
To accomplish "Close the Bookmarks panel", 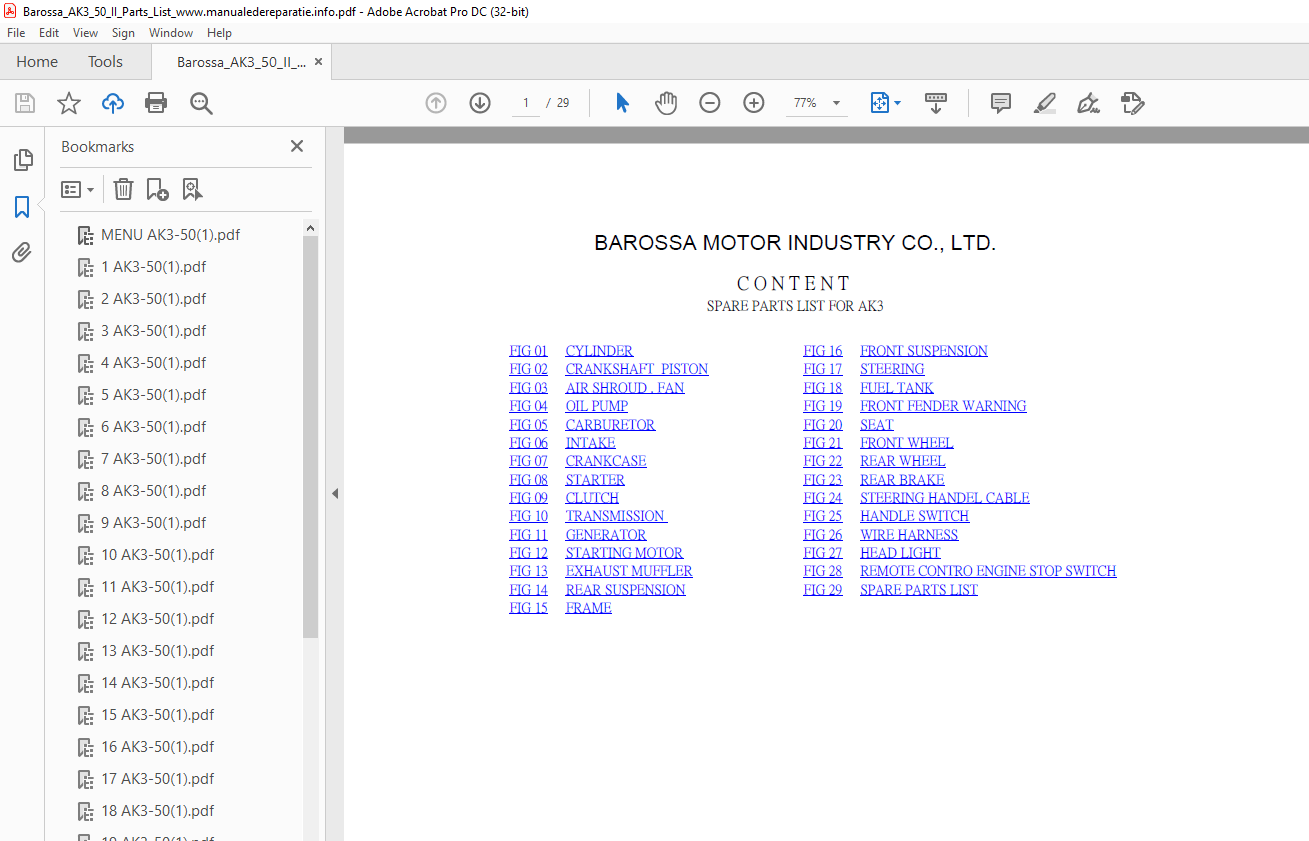I will pyautogui.click(x=297, y=146).
